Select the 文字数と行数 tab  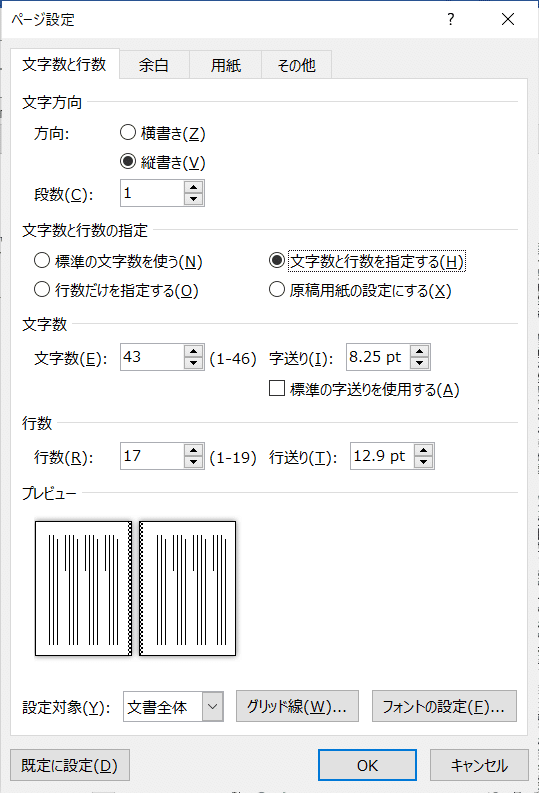(x=64, y=64)
